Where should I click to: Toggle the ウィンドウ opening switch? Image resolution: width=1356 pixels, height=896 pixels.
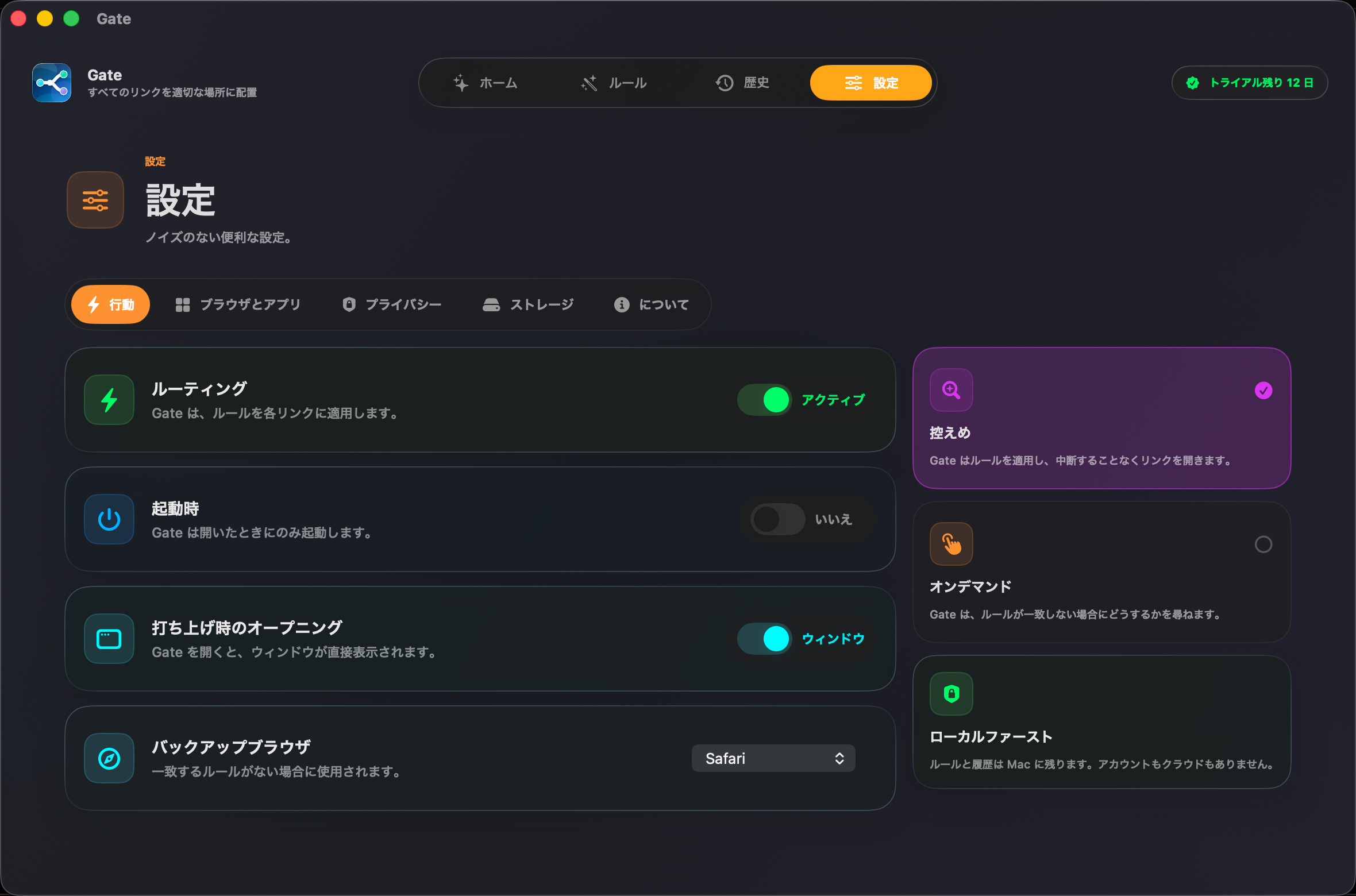pos(764,639)
